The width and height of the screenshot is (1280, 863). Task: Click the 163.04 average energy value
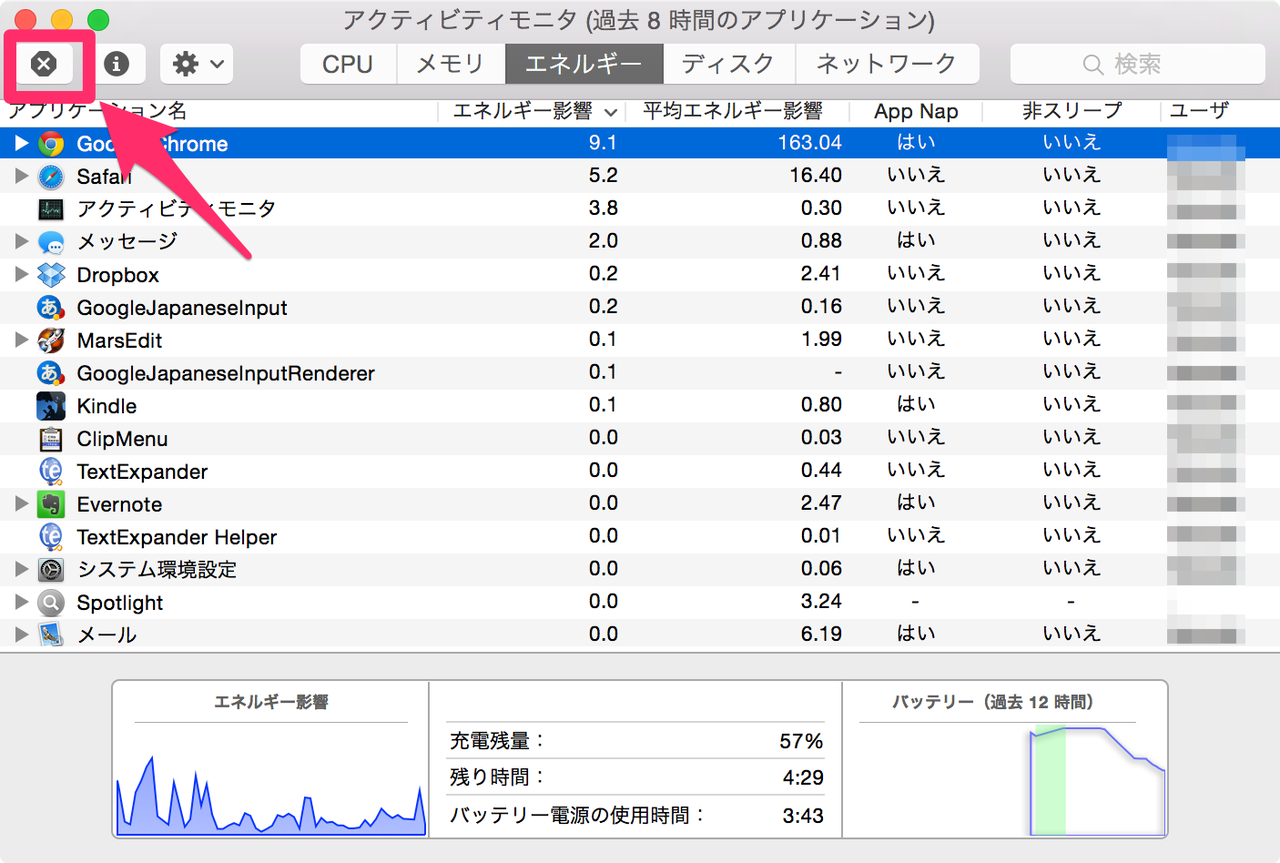point(810,143)
